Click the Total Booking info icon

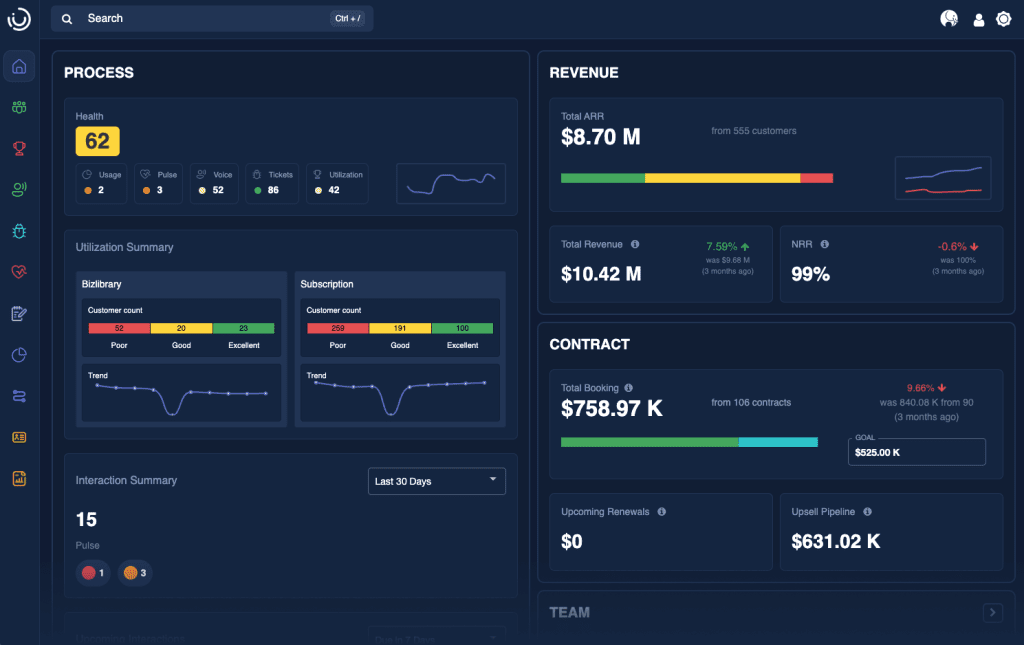coord(628,388)
